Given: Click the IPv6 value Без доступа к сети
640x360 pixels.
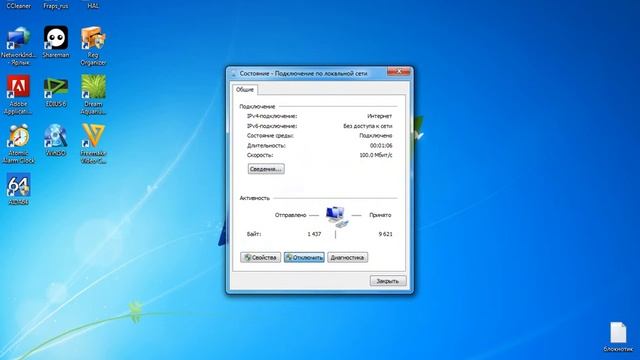Looking at the screenshot, I should tap(367, 126).
